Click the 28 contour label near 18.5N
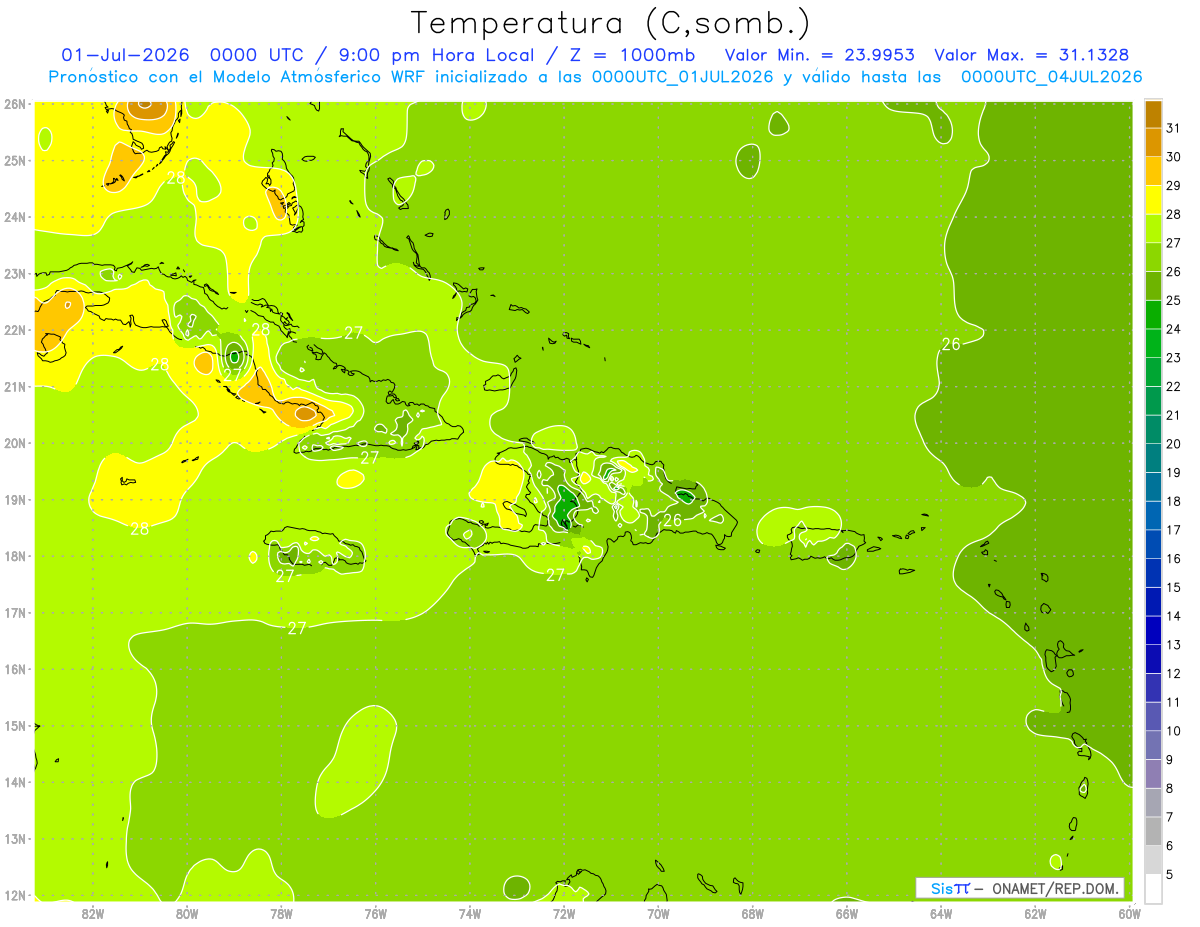Screen dimensions: 1200x927 tap(140, 529)
